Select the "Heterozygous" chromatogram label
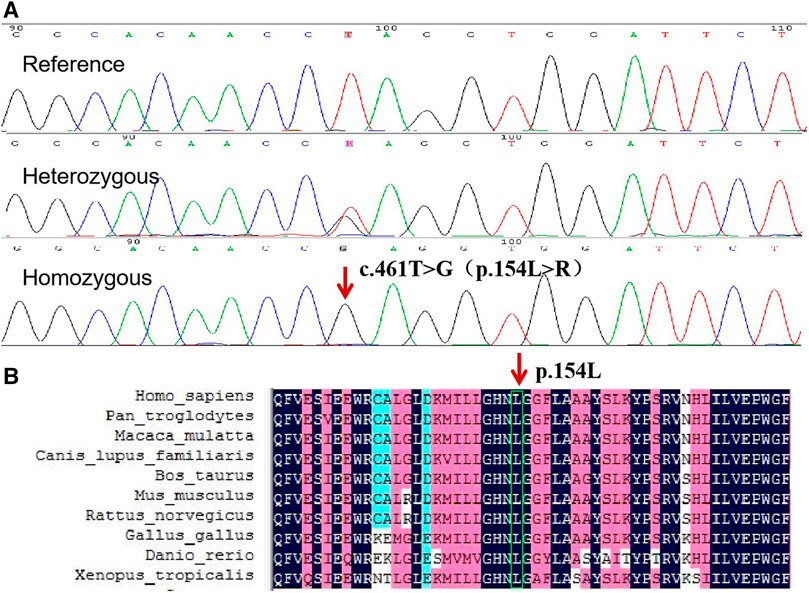 pos(91,177)
